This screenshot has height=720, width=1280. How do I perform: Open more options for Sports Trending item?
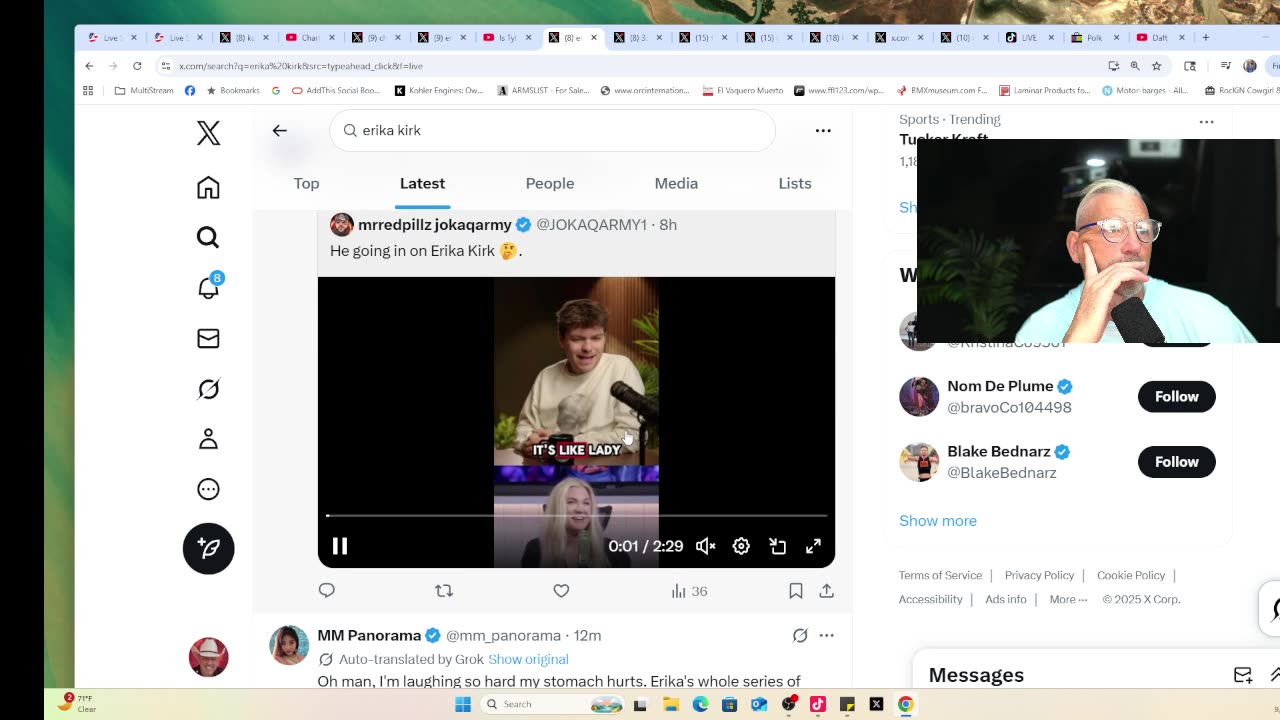click(x=1206, y=122)
